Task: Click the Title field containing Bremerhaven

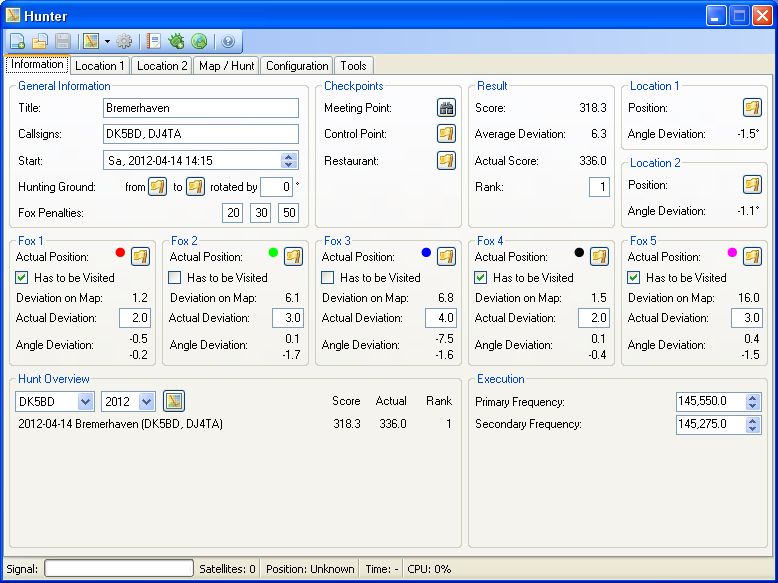Action: click(200, 108)
